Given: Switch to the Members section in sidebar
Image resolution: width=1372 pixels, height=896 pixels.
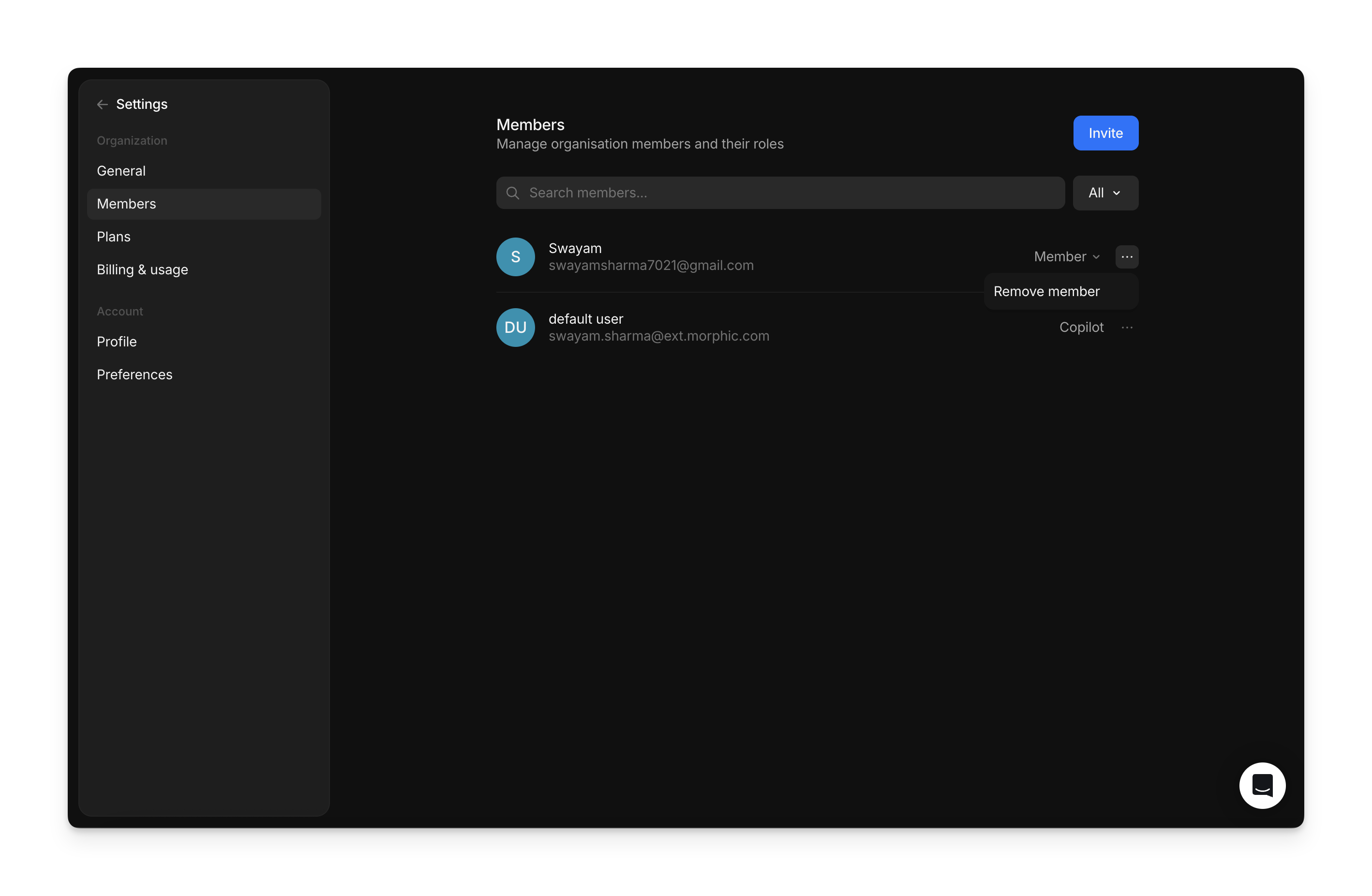Looking at the screenshot, I should point(126,204).
